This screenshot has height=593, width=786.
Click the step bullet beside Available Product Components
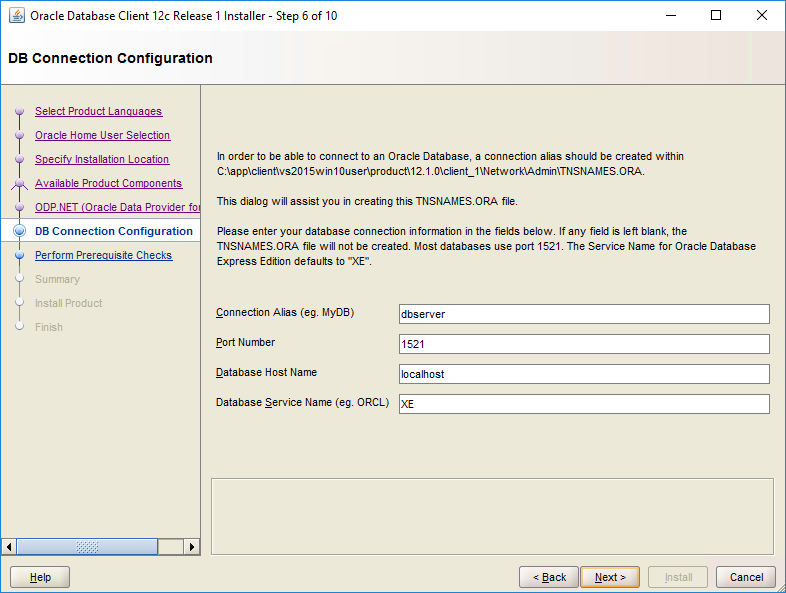click(20, 183)
